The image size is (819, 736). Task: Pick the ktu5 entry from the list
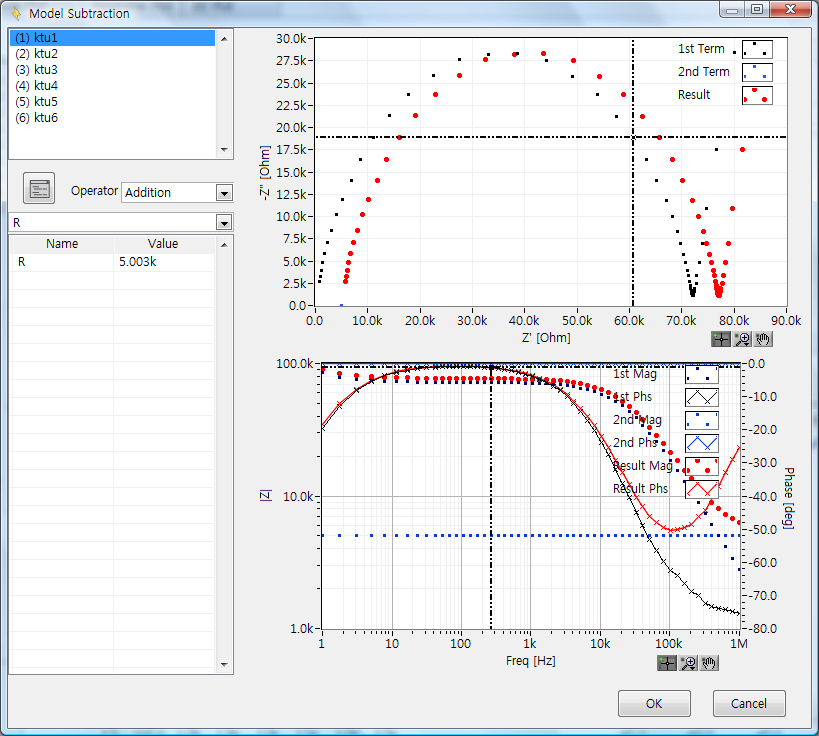tap(36, 102)
